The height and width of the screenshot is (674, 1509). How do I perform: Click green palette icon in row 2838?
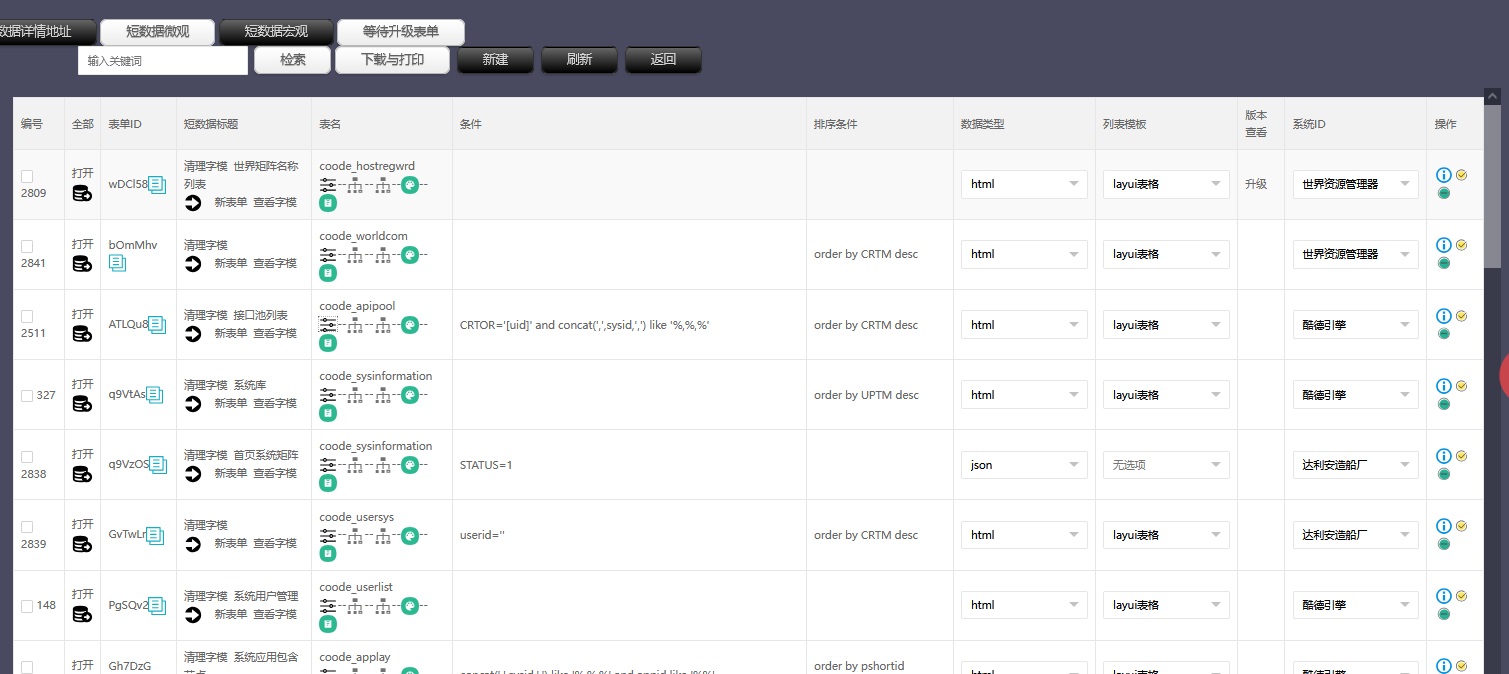click(x=410, y=465)
